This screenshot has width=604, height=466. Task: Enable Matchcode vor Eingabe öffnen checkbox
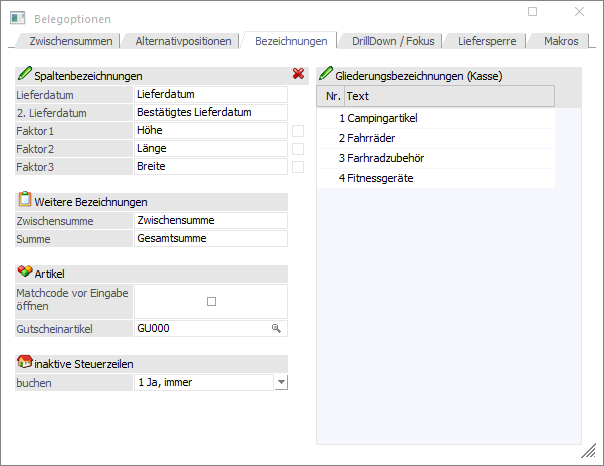tap(211, 302)
